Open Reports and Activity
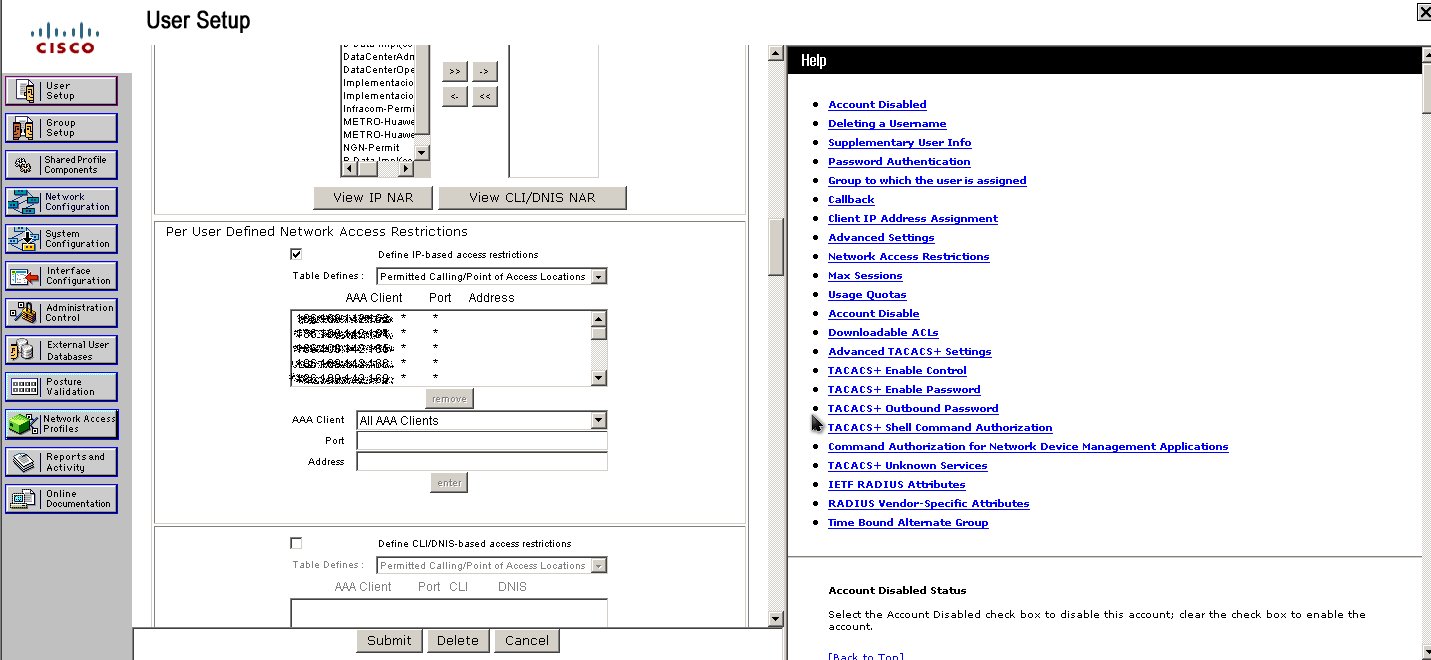 pyautogui.click(x=61, y=461)
